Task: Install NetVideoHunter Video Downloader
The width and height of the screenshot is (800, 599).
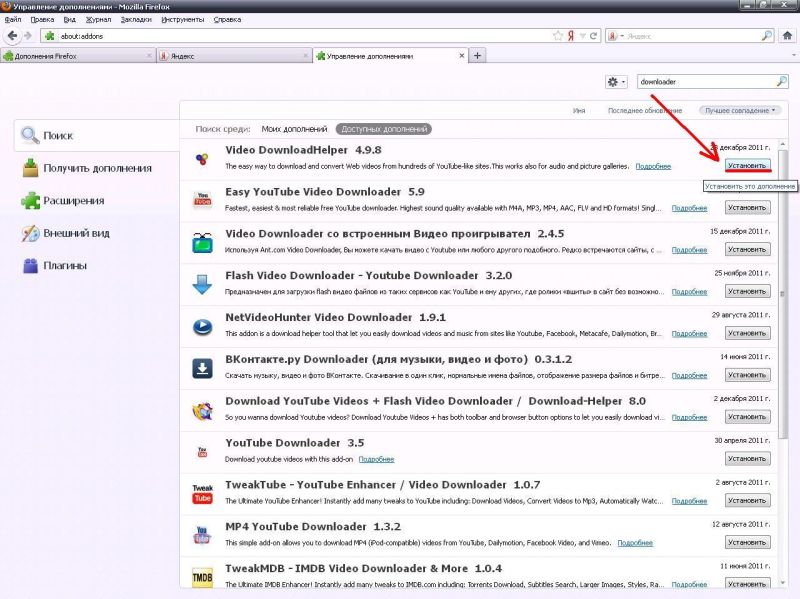Action: (747, 333)
